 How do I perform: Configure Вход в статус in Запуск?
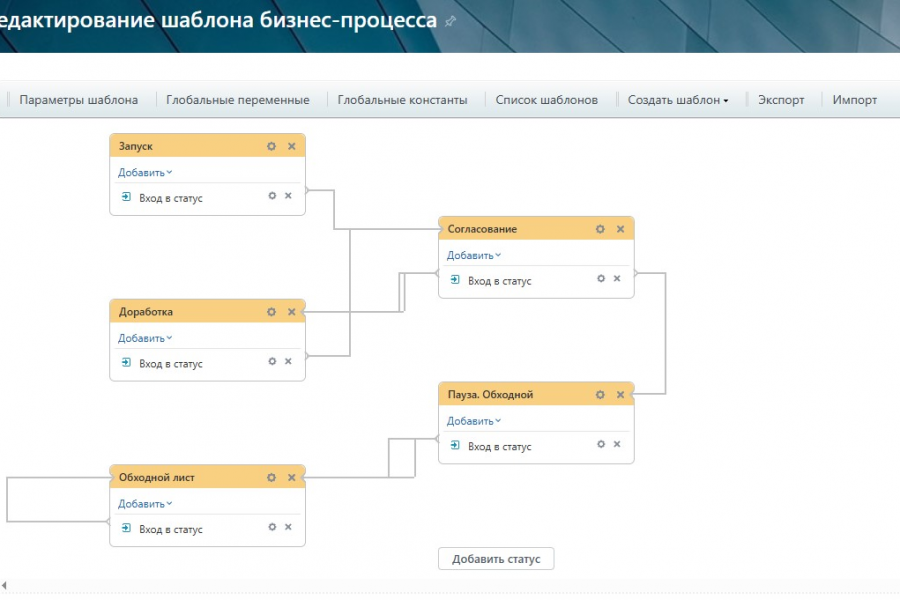pyautogui.click(x=272, y=196)
